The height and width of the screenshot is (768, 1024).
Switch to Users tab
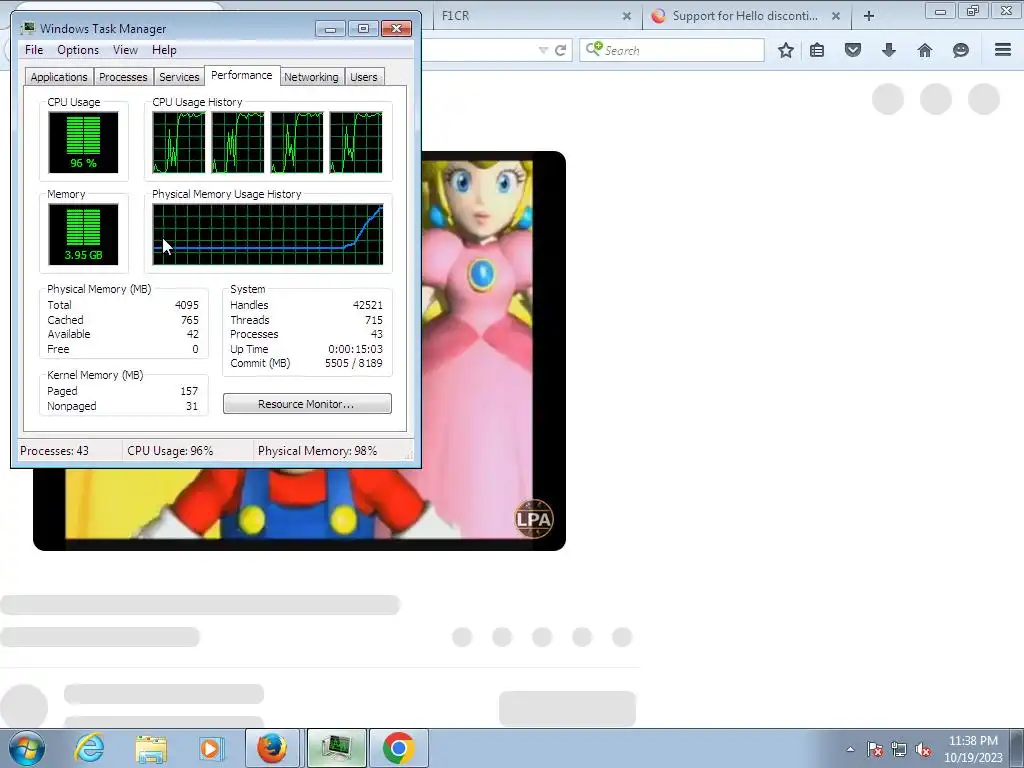[363, 77]
